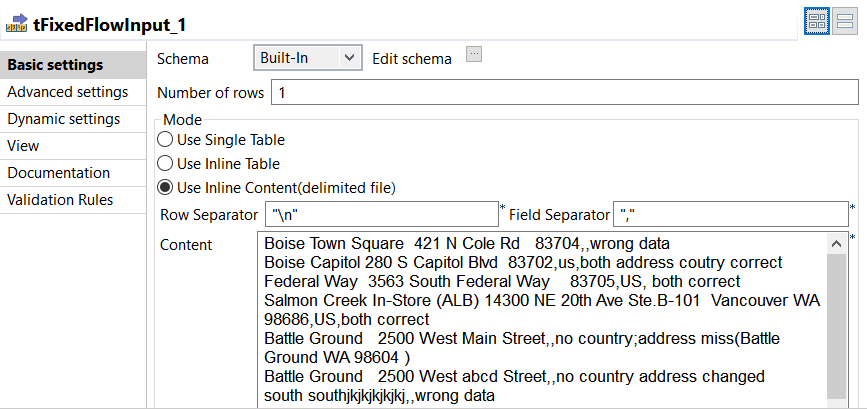
Task: Open the Validation Rules tab
Action: coord(60,200)
